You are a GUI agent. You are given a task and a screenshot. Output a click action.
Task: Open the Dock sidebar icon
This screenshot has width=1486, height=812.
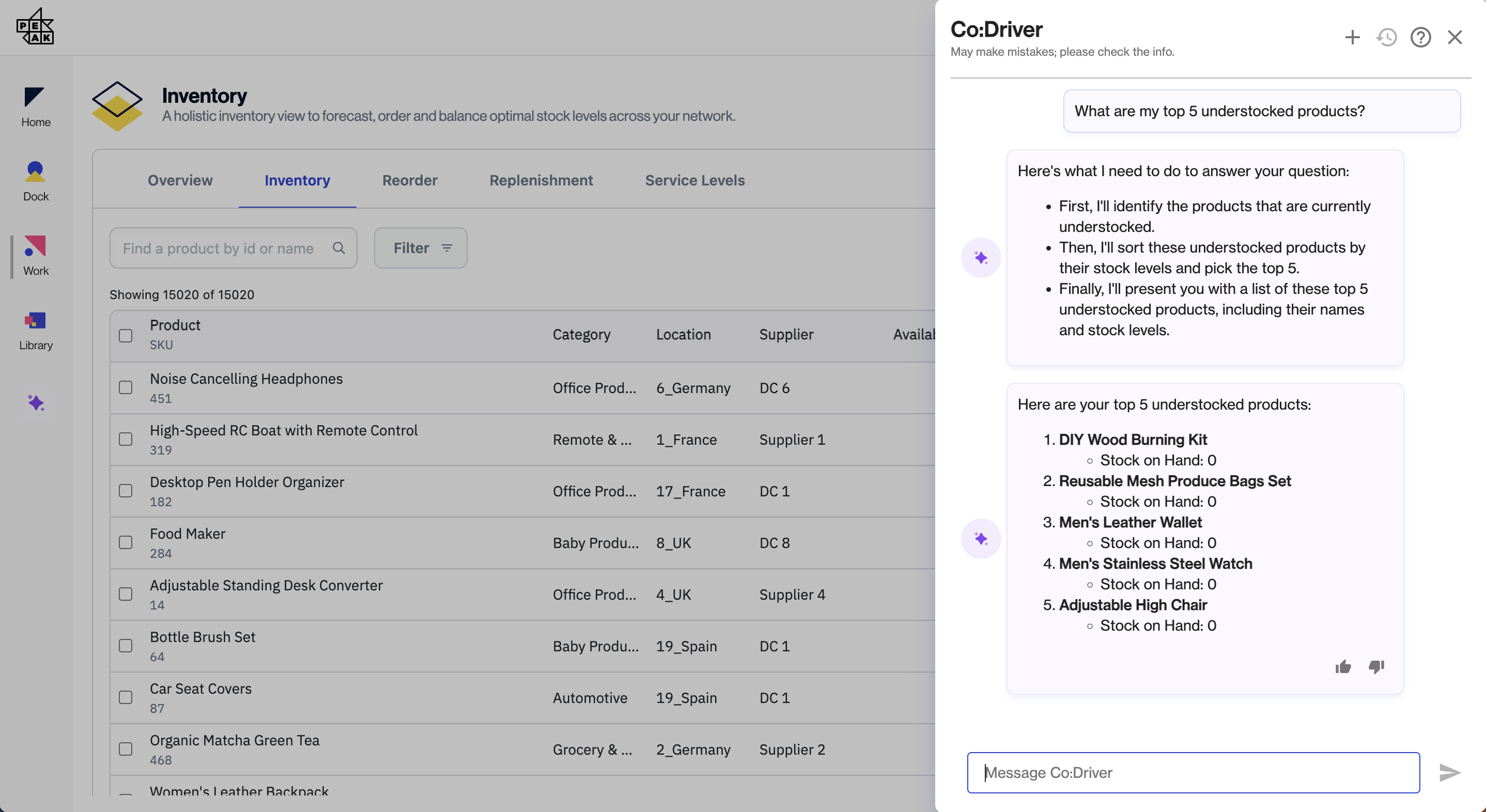(35, 181)
